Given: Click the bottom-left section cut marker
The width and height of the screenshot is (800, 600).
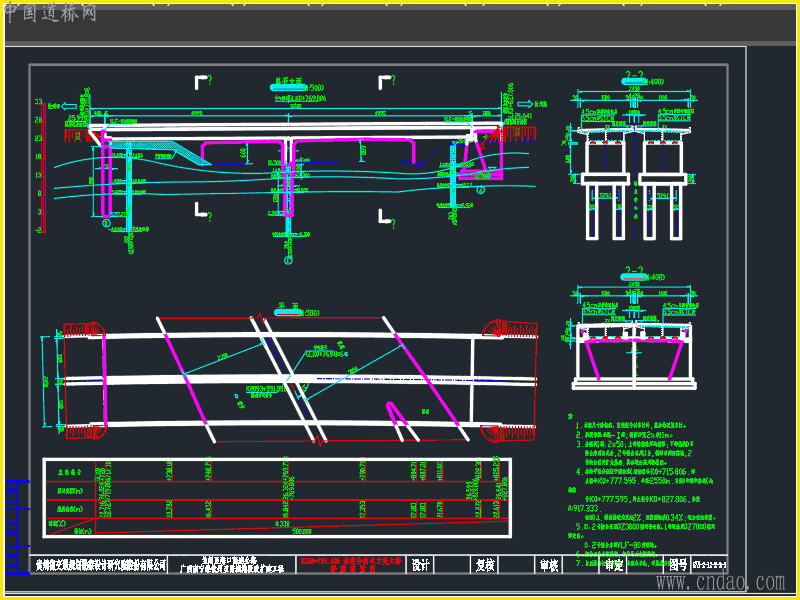Looking at the screenshot, I should pyautogui.click(x=203, y=210).
